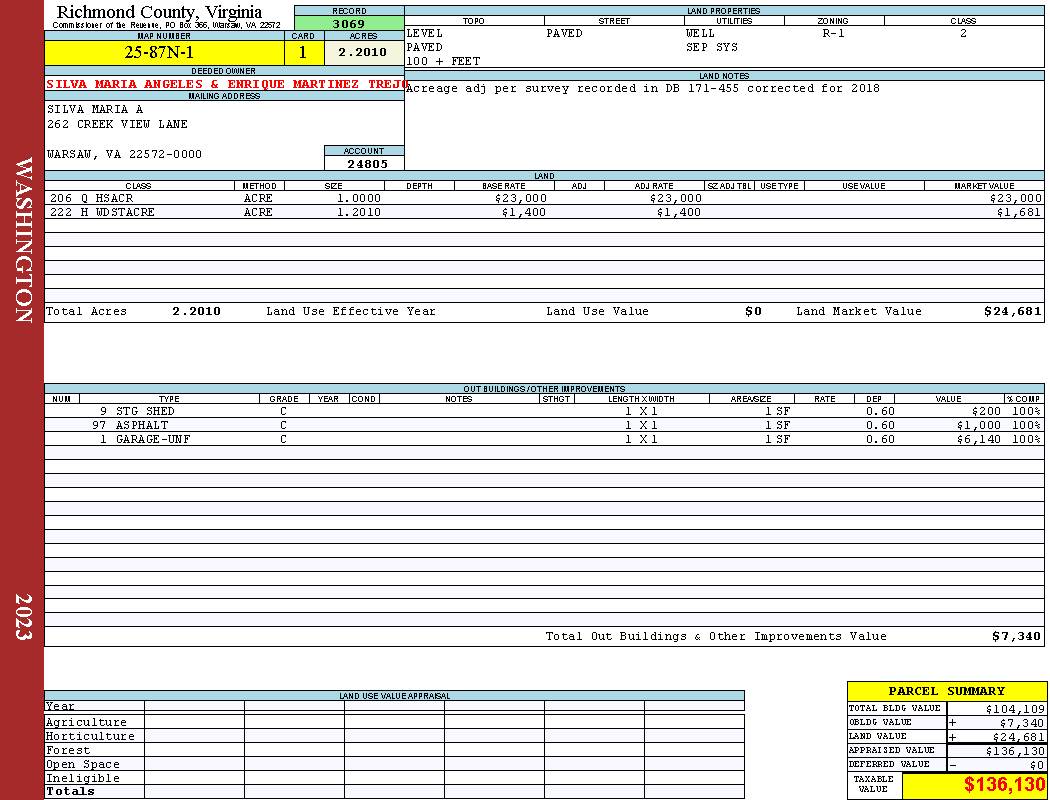Image resolution: width=1050 pixels, height=800 pixels.
Task: Select Total Out Buildings value $7,340
Action: 1017,637
